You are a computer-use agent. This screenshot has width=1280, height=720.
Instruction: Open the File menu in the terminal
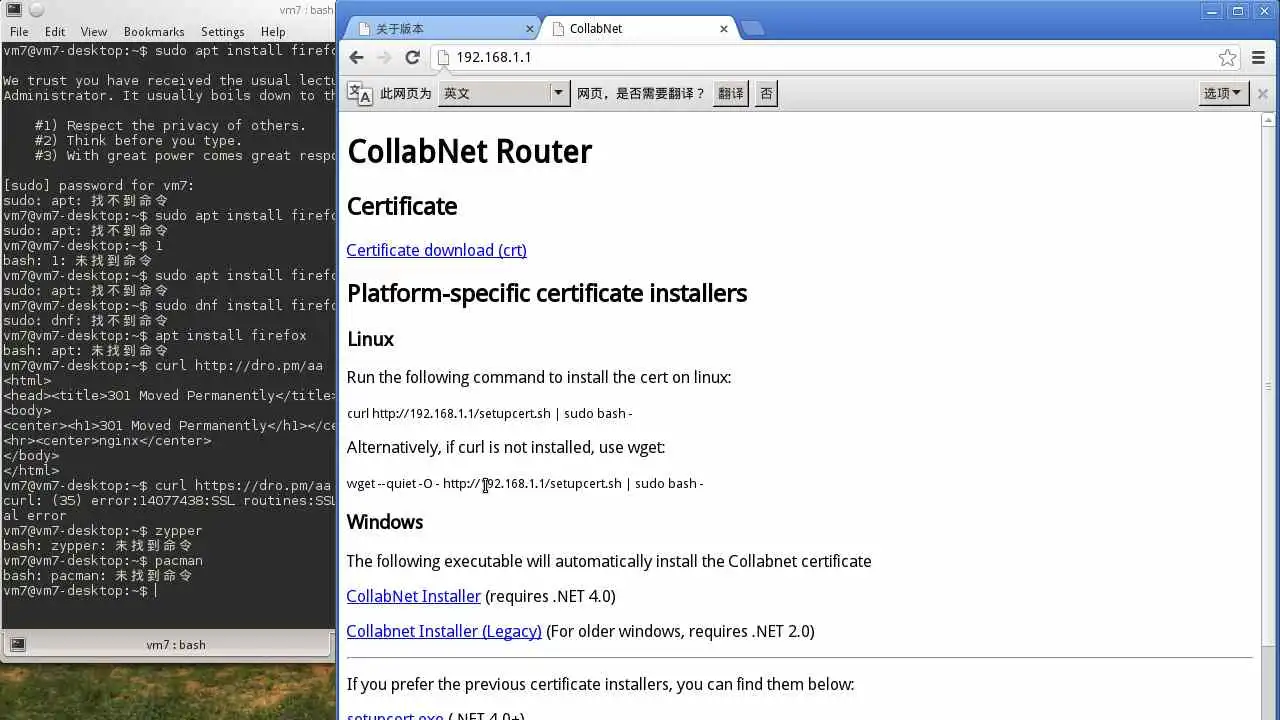pyautogui.click(x=19, y=31)
